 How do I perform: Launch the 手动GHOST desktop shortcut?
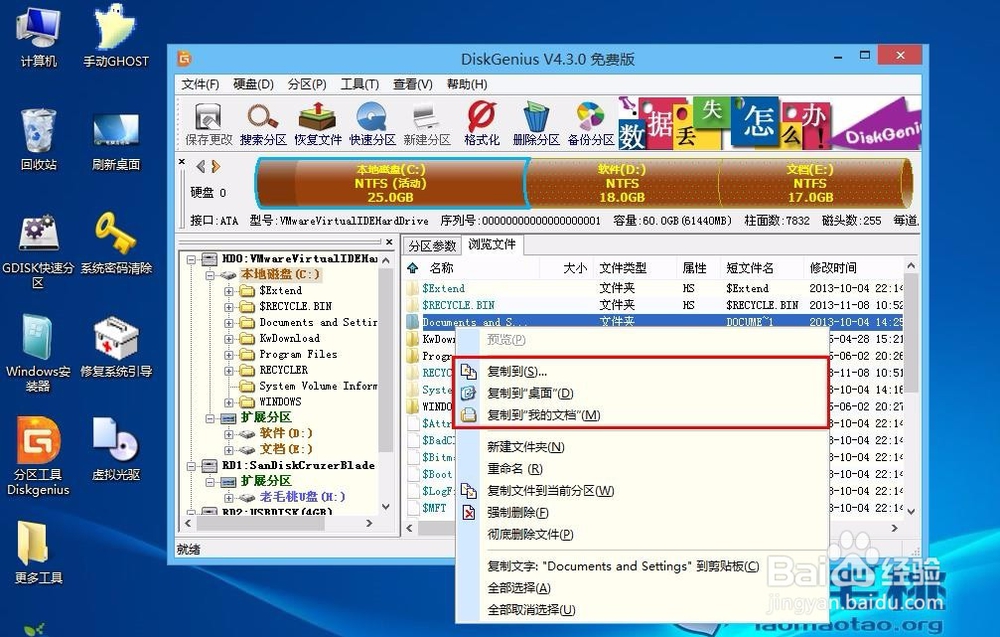pyautogui.click(x=116, y=36)
